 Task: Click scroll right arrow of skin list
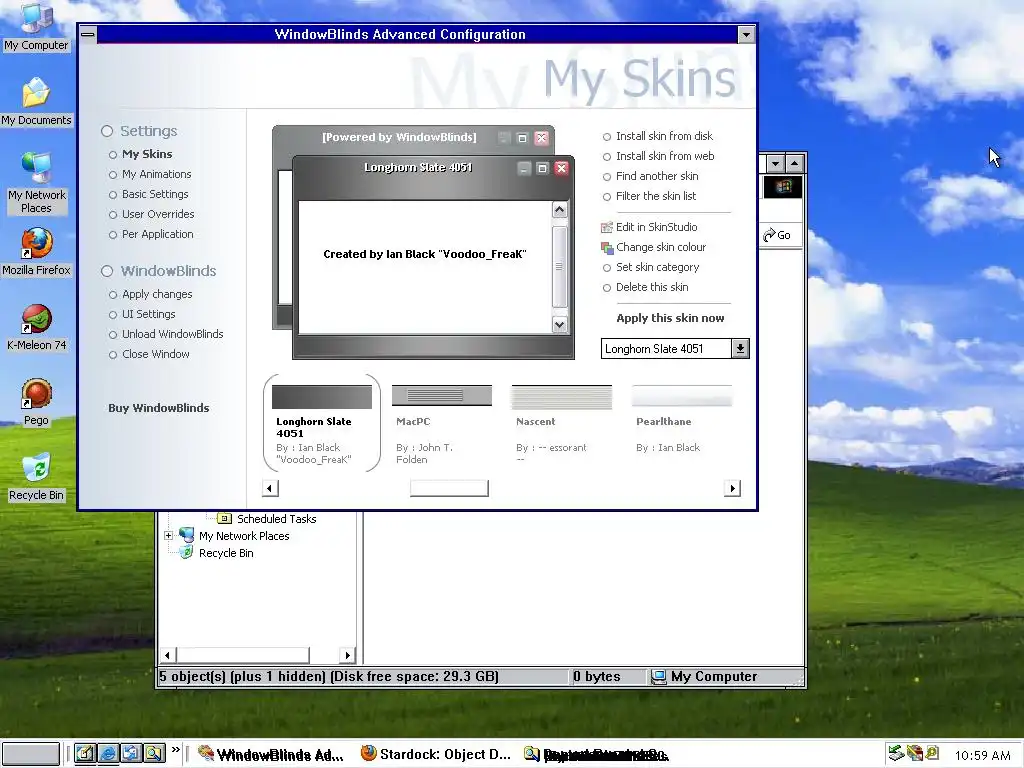[732, 488]
